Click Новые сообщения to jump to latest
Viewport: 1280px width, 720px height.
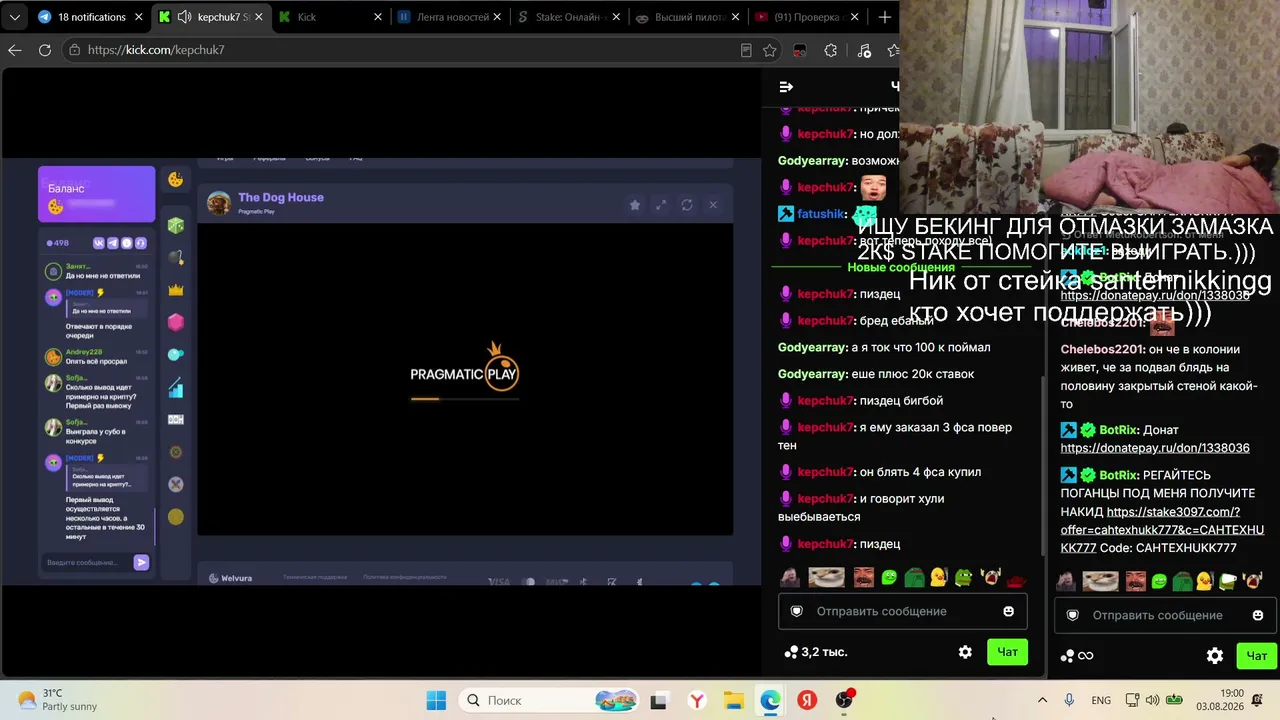coord(901,267)
